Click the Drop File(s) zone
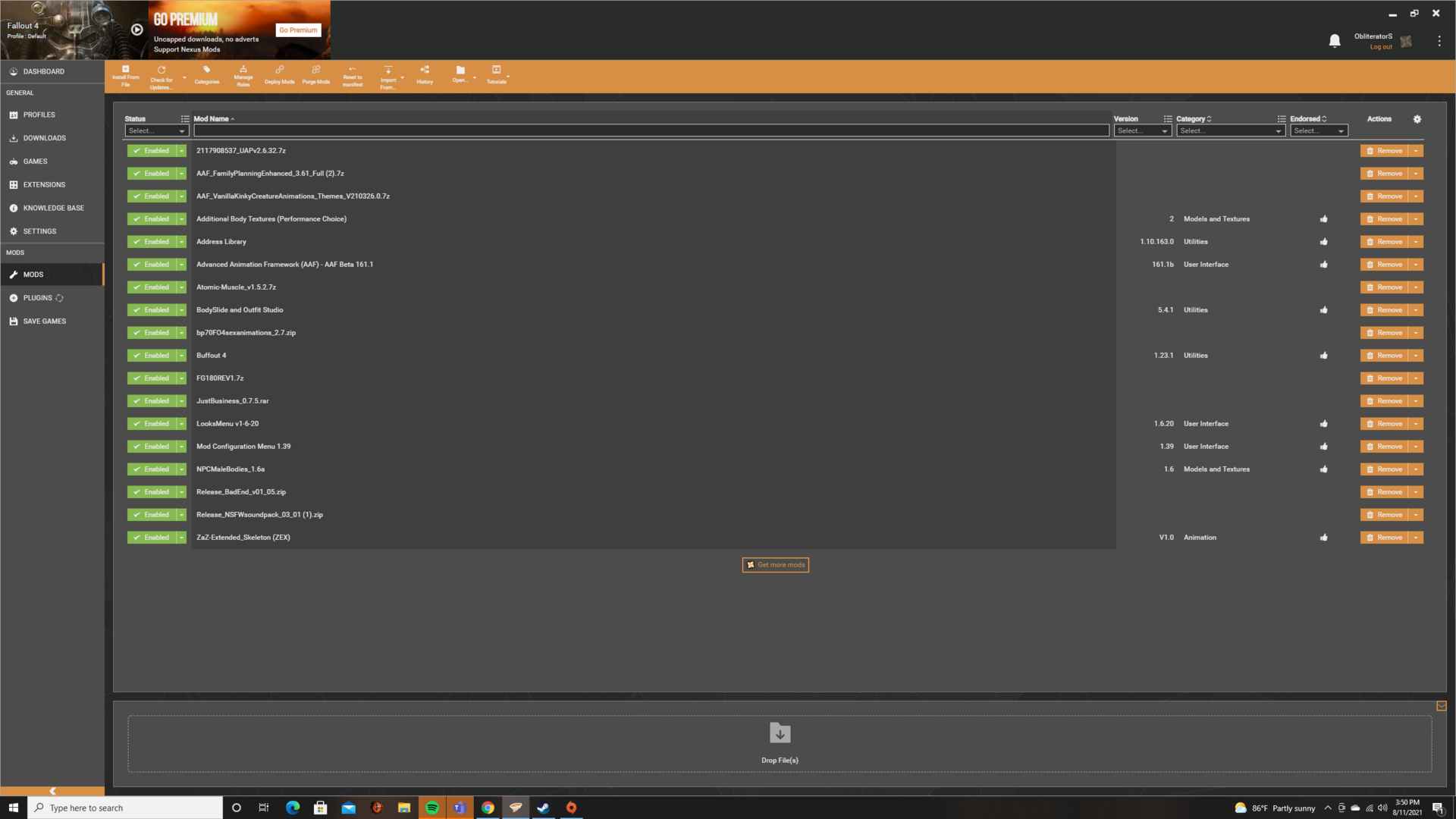The height and width of the screenshot is (819, 1456). click(780, 744)
